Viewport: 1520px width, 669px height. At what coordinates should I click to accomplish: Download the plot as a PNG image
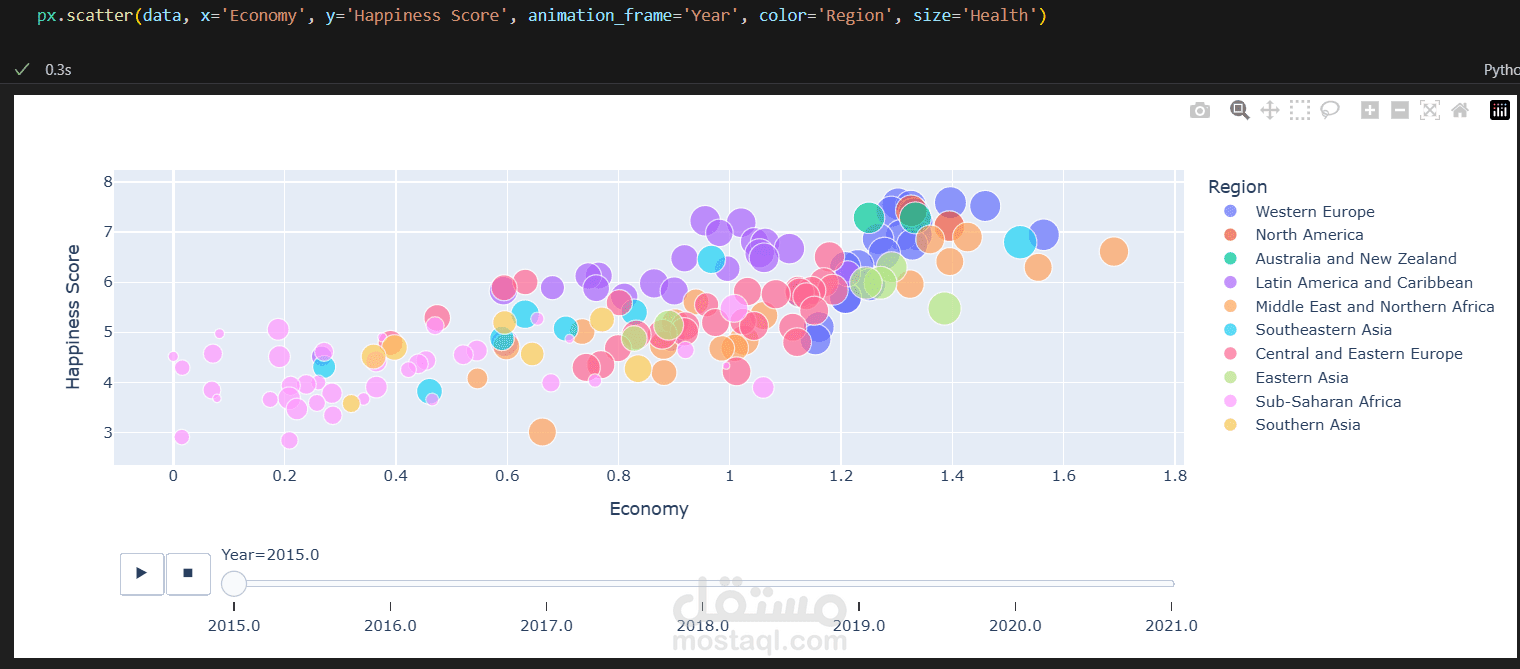point(1200,110)
